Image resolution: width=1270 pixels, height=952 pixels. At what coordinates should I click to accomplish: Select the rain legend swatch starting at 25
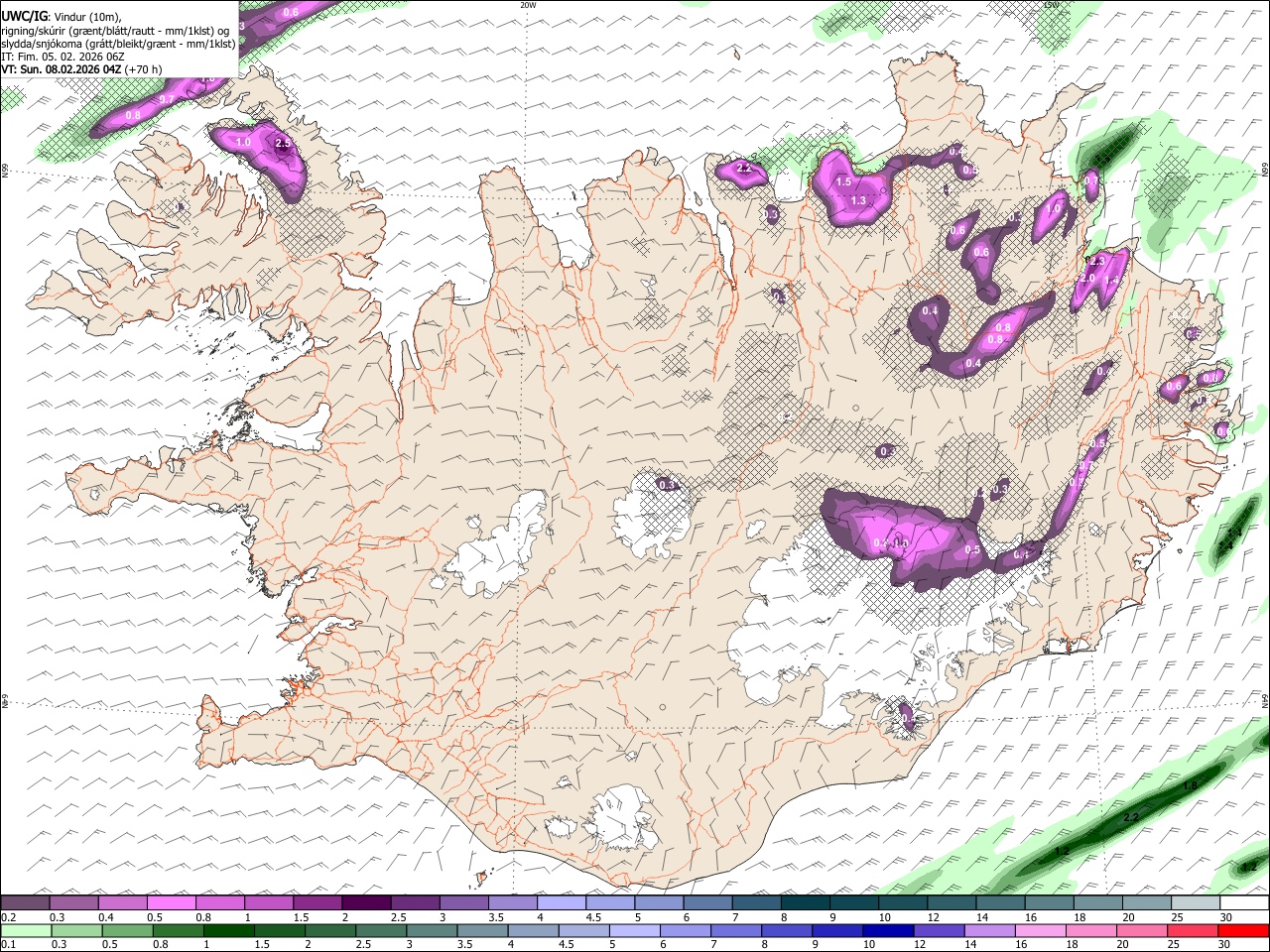click(x=1192, y=931)
